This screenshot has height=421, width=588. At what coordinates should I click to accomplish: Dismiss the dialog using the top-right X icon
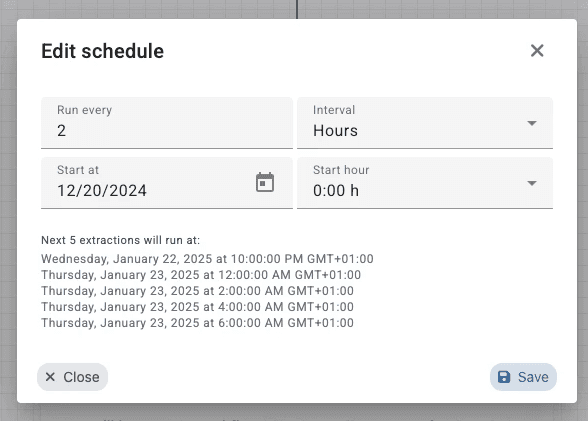coord(537,50)
